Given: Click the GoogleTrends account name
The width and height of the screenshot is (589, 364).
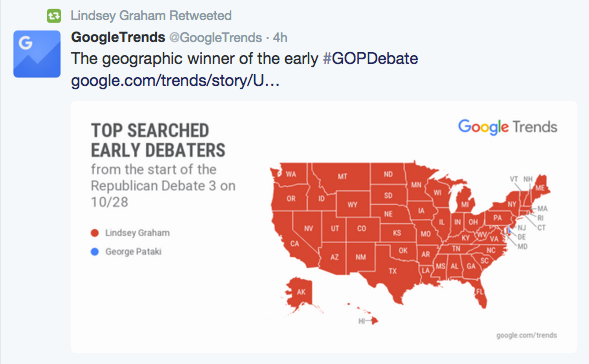Looking at the screenshot, I should point(118,38).
